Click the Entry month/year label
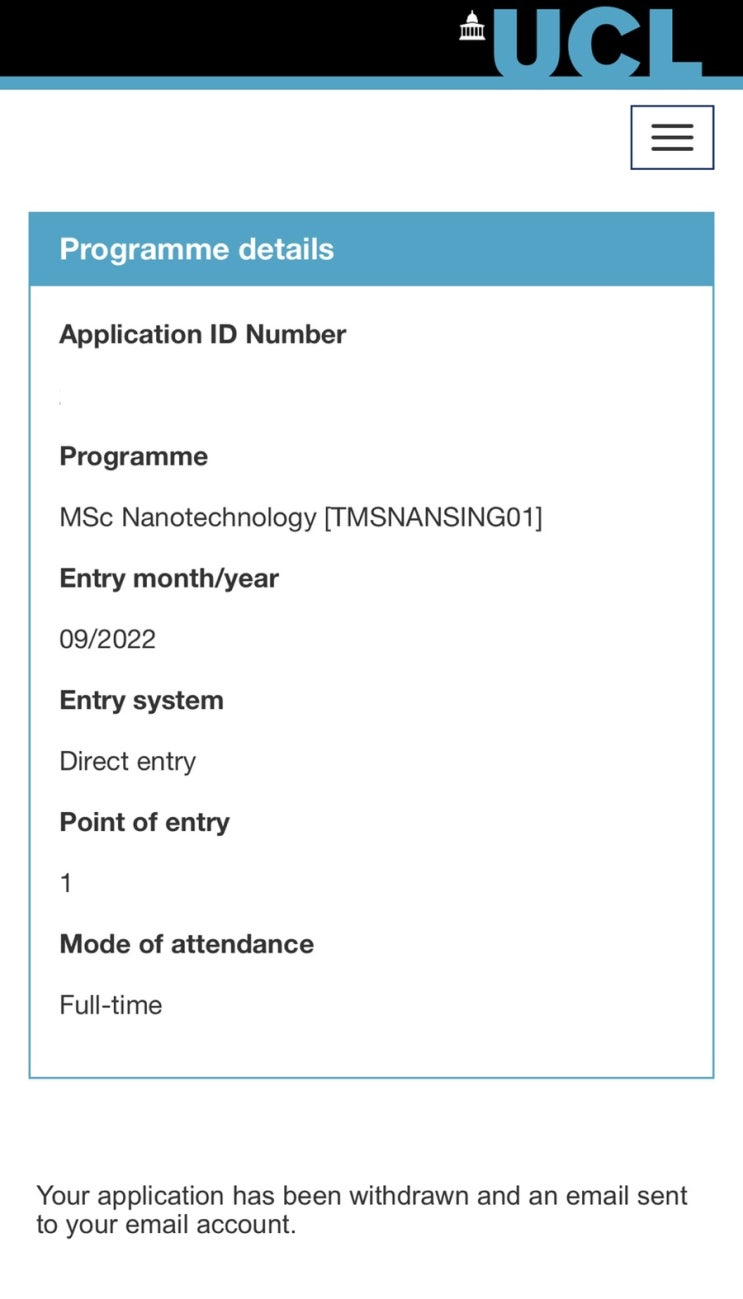Image resolution: width=743 pixels, height=1299 pixels. tap(169, 578)
